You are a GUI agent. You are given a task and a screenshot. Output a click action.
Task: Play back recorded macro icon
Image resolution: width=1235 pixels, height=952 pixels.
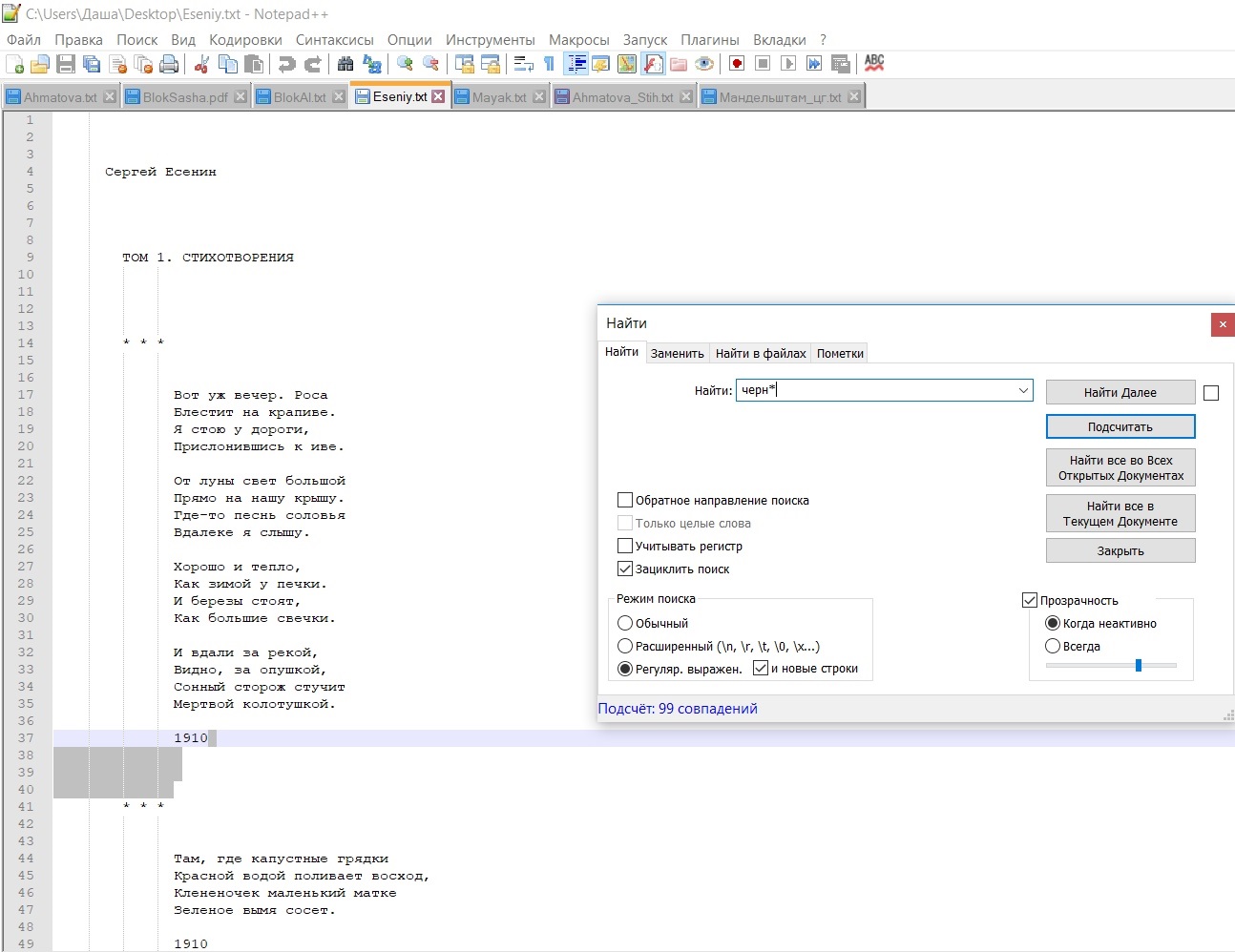click(788, 64)
